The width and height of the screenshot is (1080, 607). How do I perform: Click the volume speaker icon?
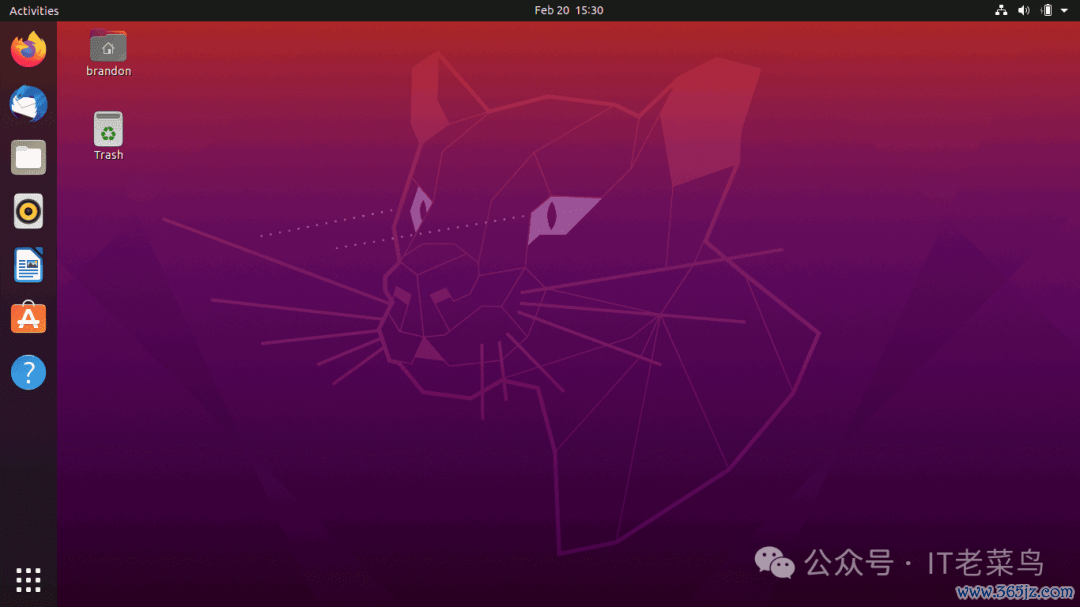(1024, 10)
